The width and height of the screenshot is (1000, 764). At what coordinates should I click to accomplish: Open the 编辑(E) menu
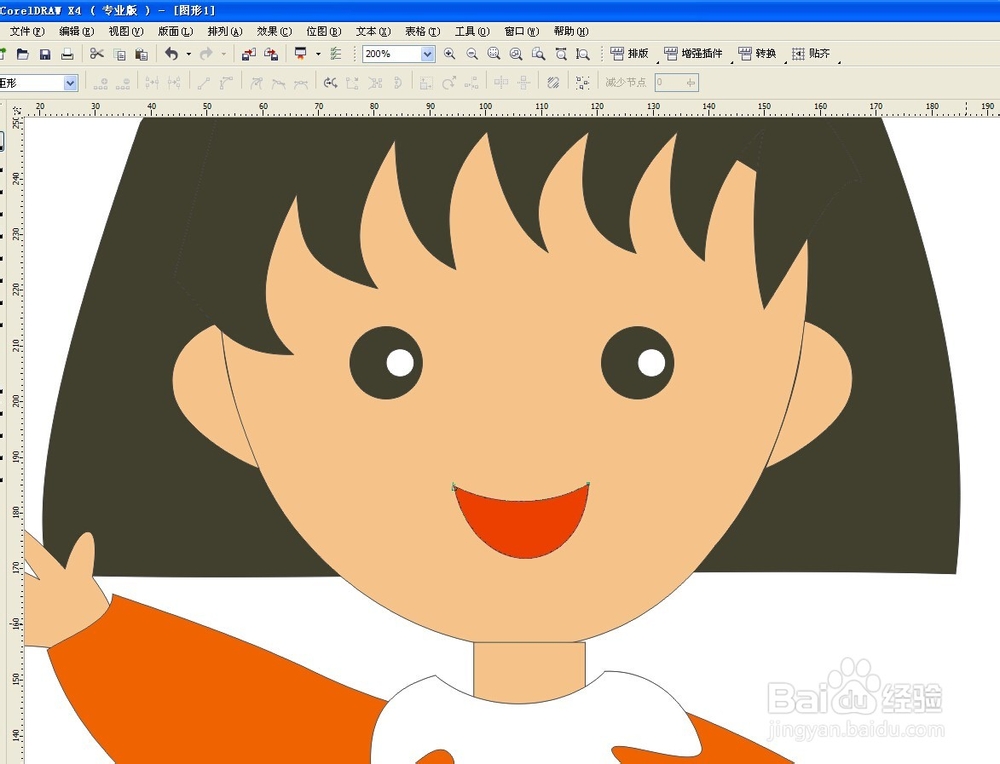tap(77, 31)
